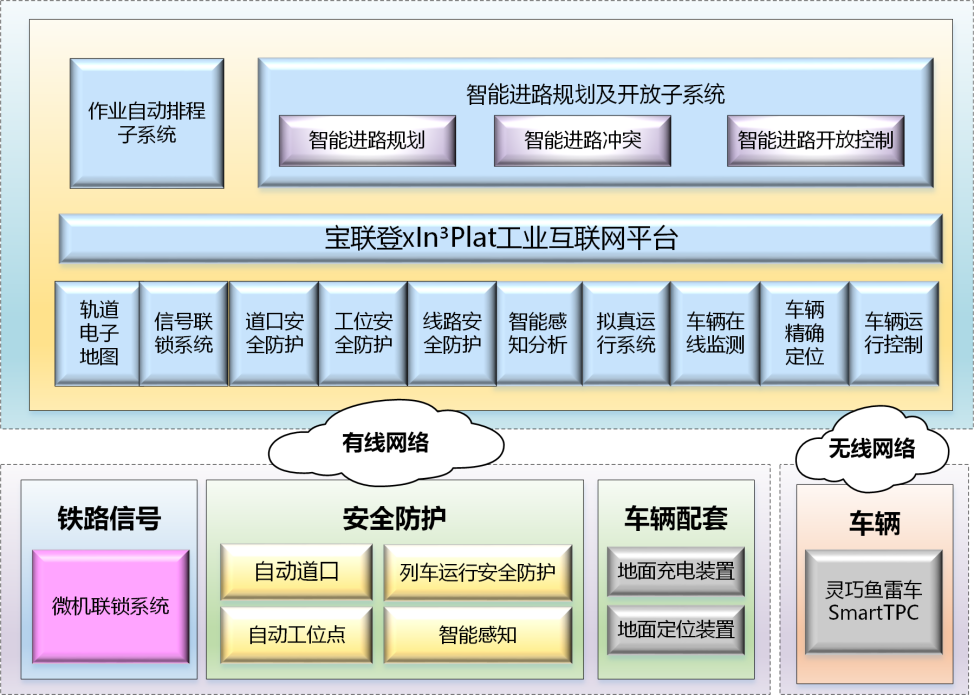This screenshot has height=695, width=974.
Task: Click the 宝联登xIn³Plat工业互联网平台 bar
Action: click(500, 239)
